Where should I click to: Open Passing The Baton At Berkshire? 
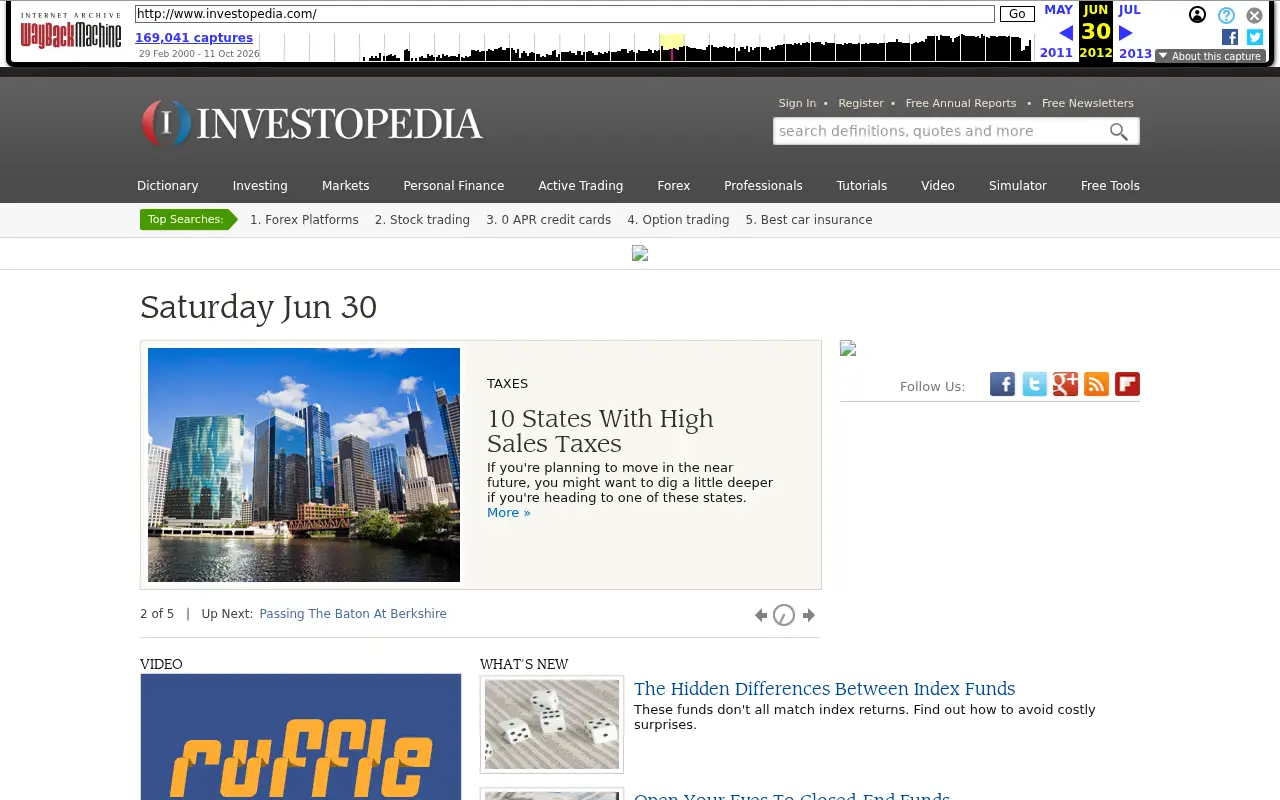[353, 614]
